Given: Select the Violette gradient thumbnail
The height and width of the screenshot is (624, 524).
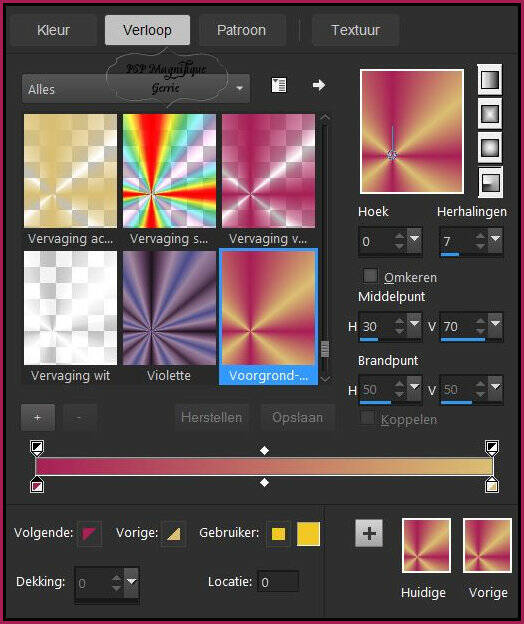Looking at the screenshot, I should (169, 308).
